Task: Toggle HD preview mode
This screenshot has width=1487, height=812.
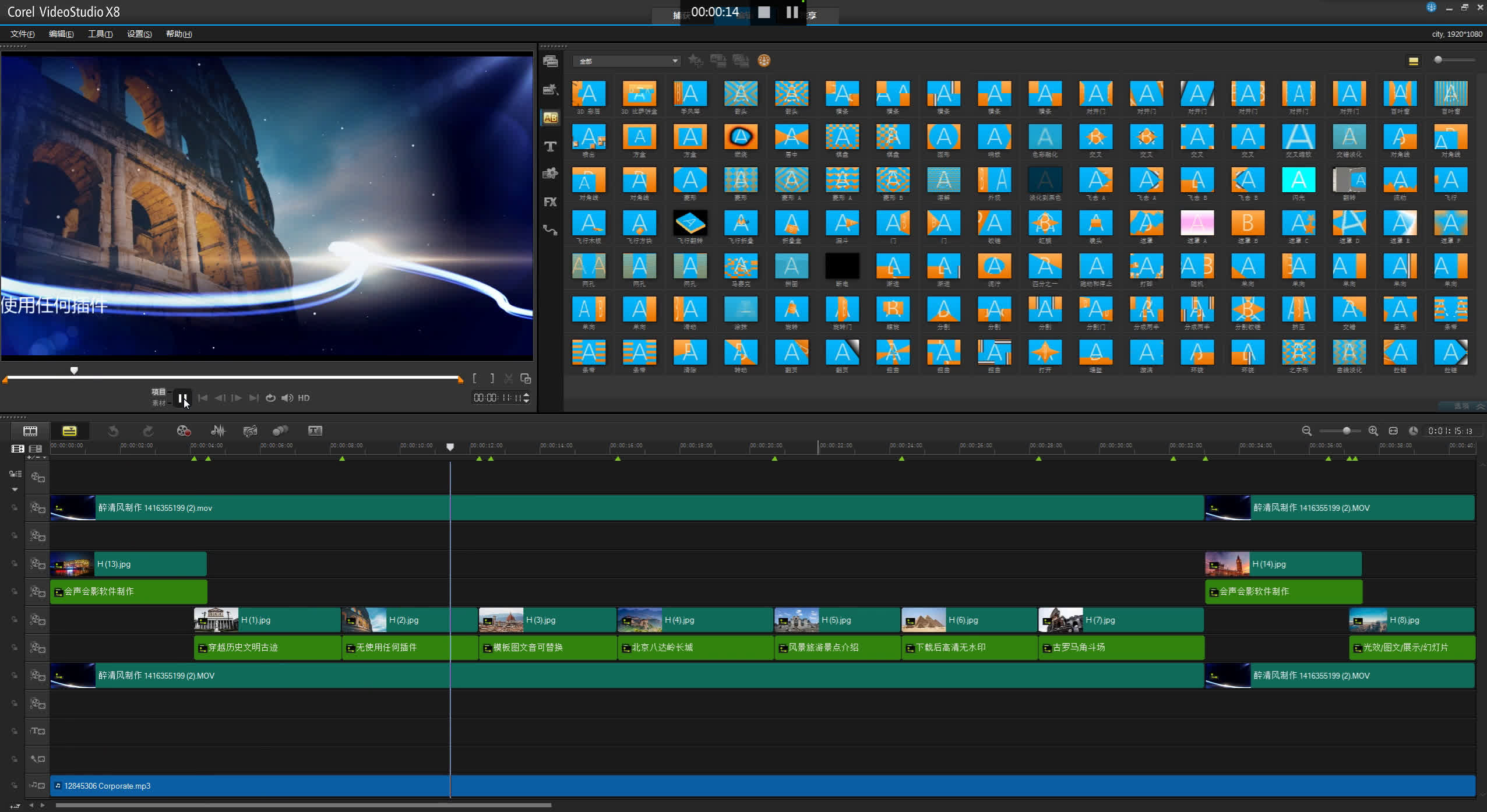Action: pos(304,398)
